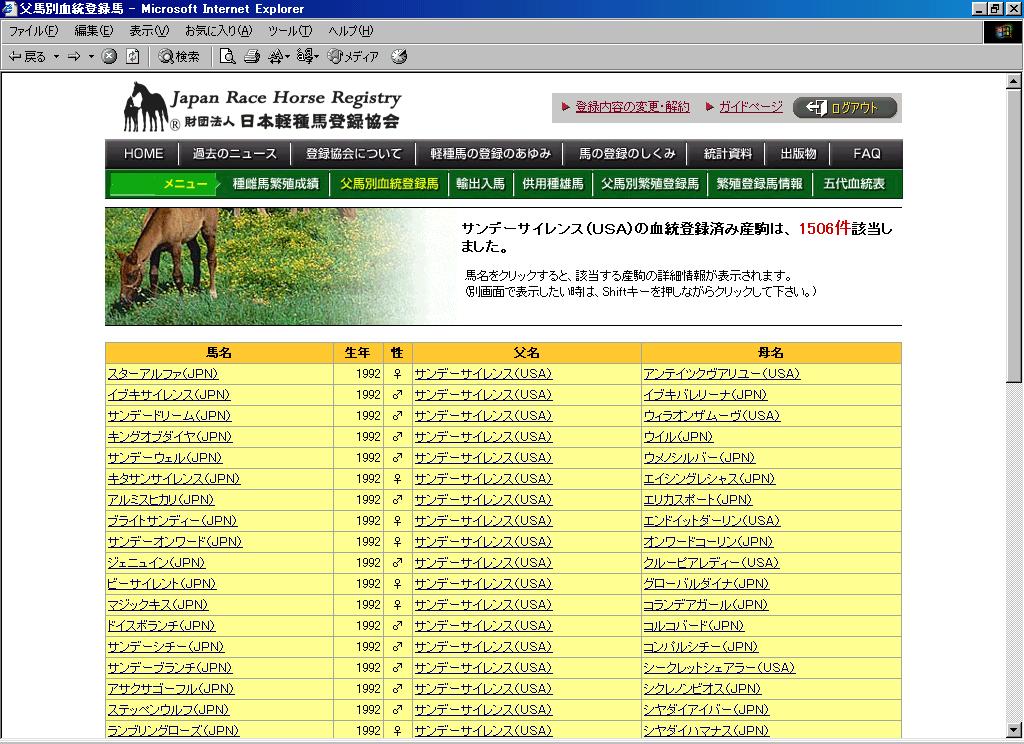Open the ツール (Tools) menu
1024x744 pixels.
coord(290,31)
